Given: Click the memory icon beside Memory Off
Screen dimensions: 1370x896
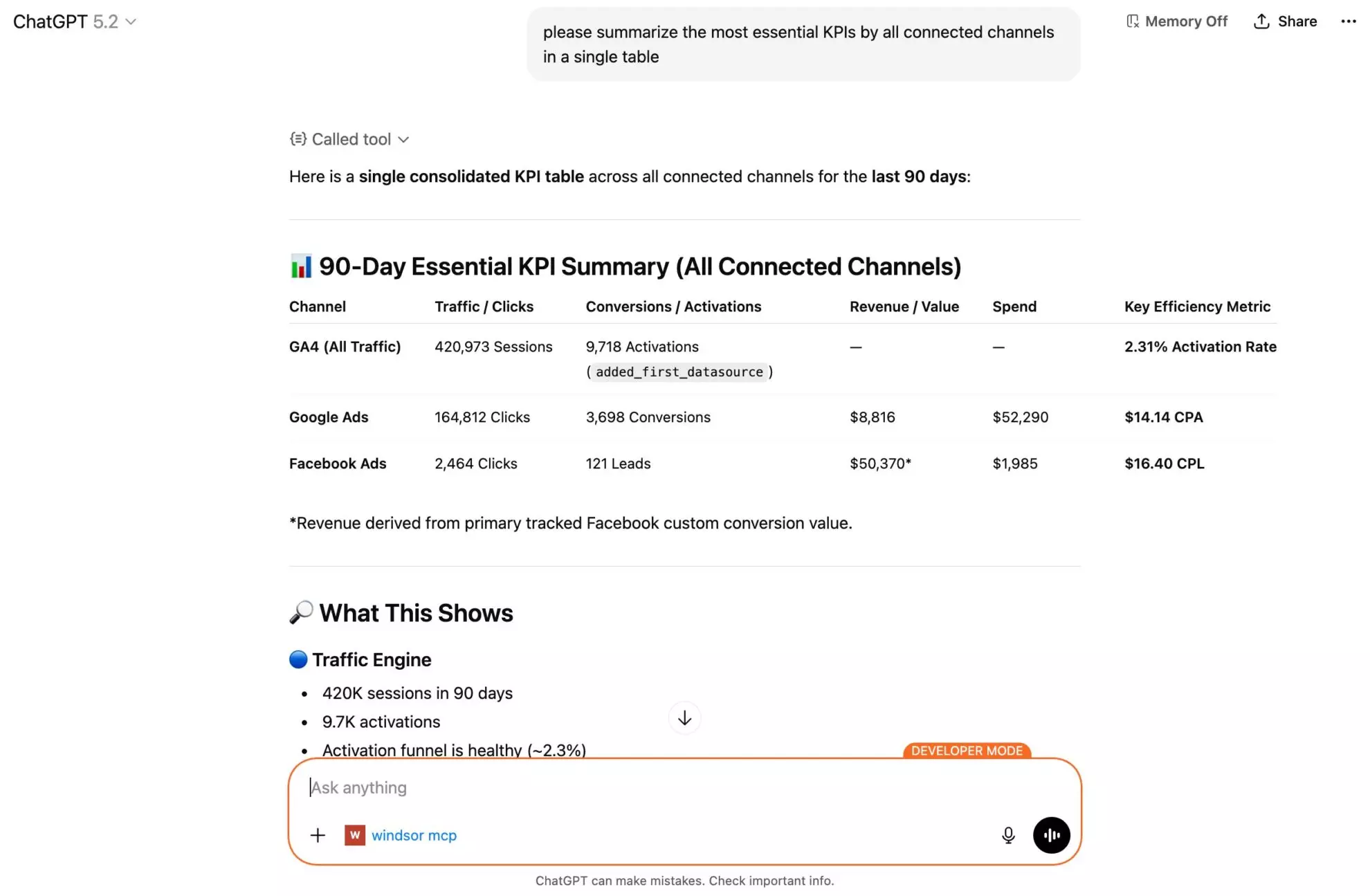Looking at the screenshot, I should [x=1133, y=21].
